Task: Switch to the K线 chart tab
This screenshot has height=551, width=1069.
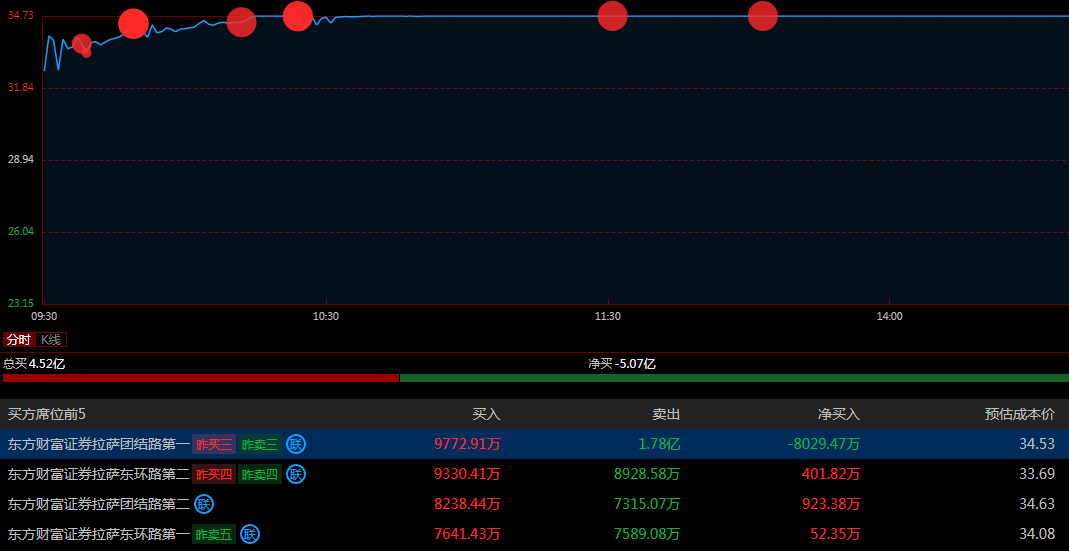Action: [50, 340]
